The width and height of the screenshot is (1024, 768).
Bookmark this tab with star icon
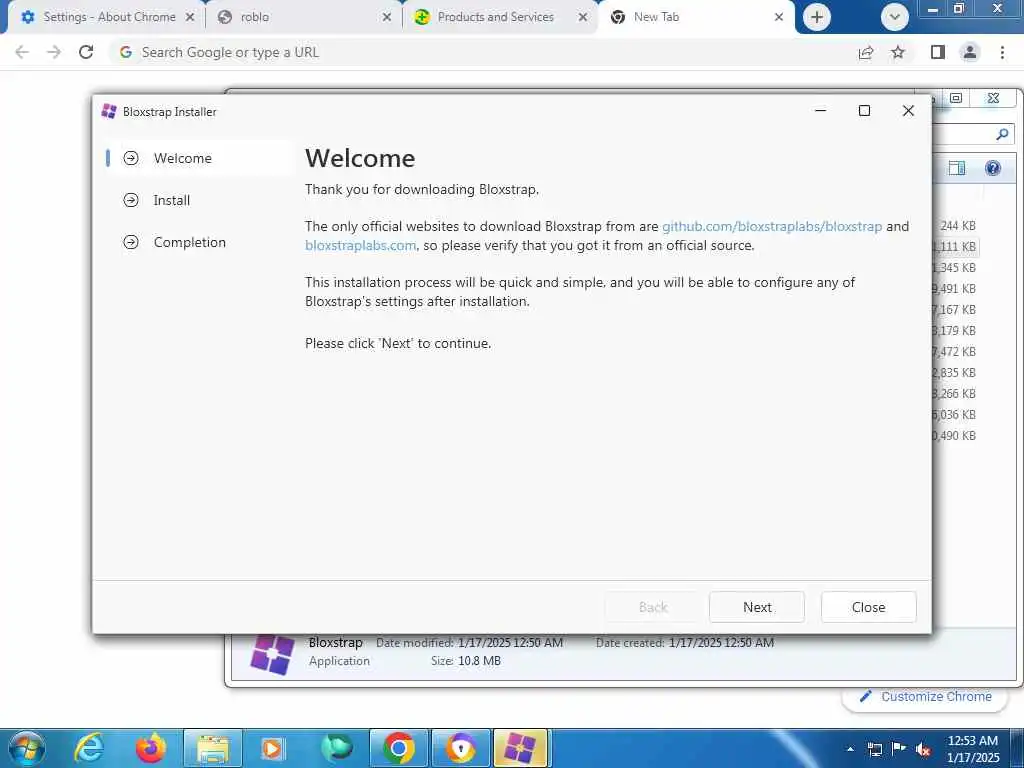pyautogui.click(x=898, y=52)
